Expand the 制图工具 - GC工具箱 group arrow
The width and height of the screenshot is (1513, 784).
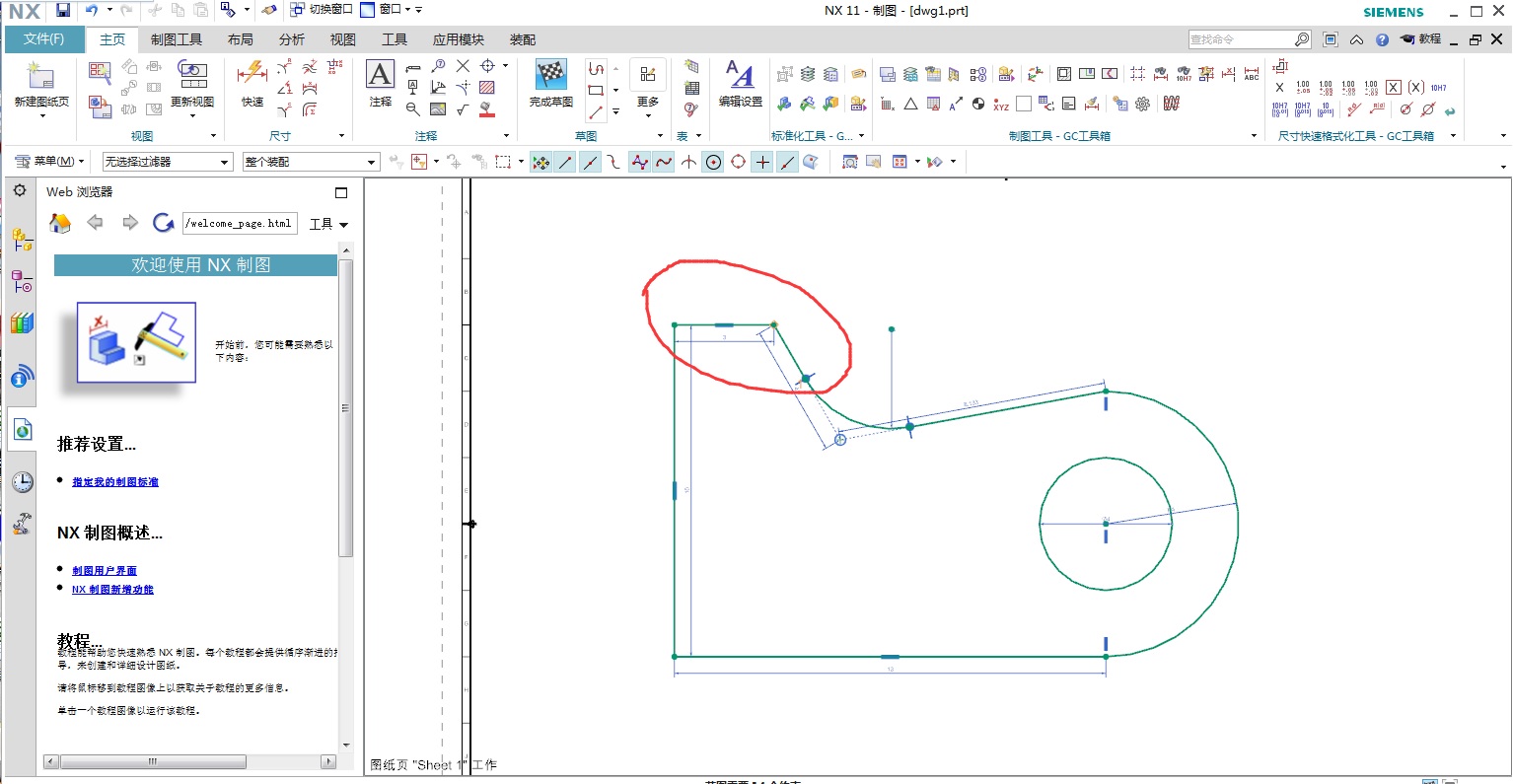pos(1254,136)
